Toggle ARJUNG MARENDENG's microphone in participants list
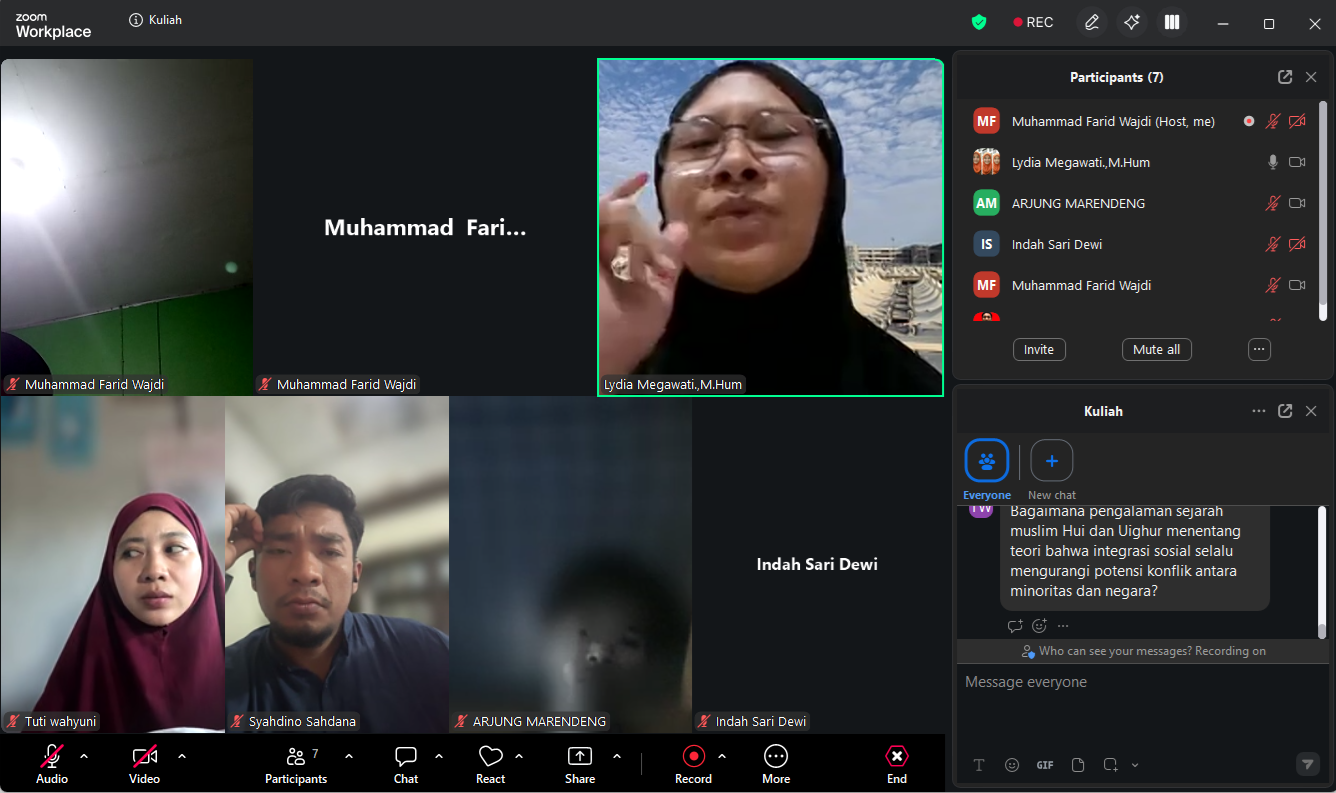1336x793 pixels. click(x=1273, y=203)
